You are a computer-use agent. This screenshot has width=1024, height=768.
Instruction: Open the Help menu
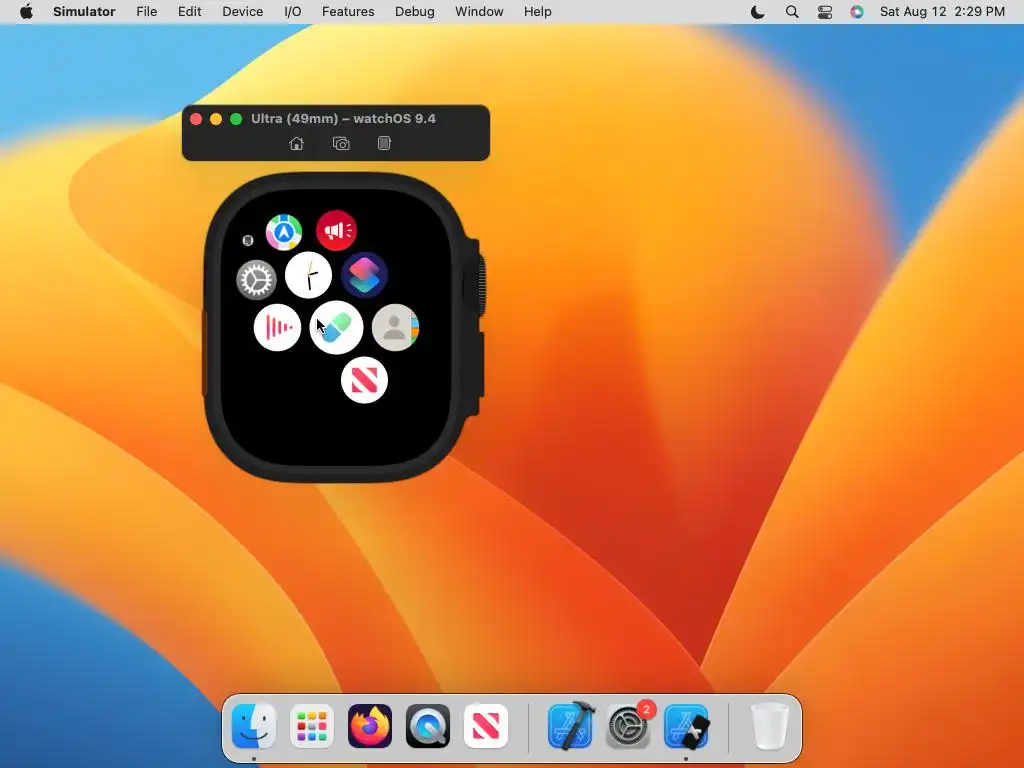537,12
